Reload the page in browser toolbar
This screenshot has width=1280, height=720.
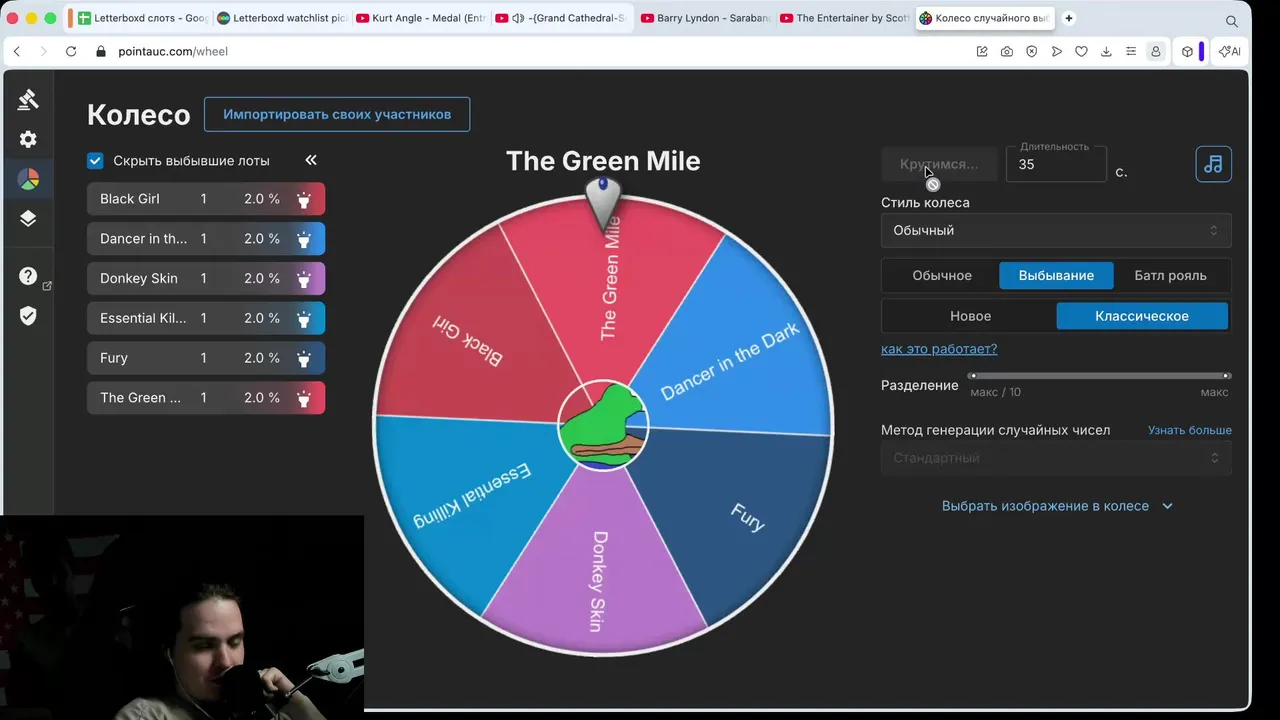tap(71, 51)
